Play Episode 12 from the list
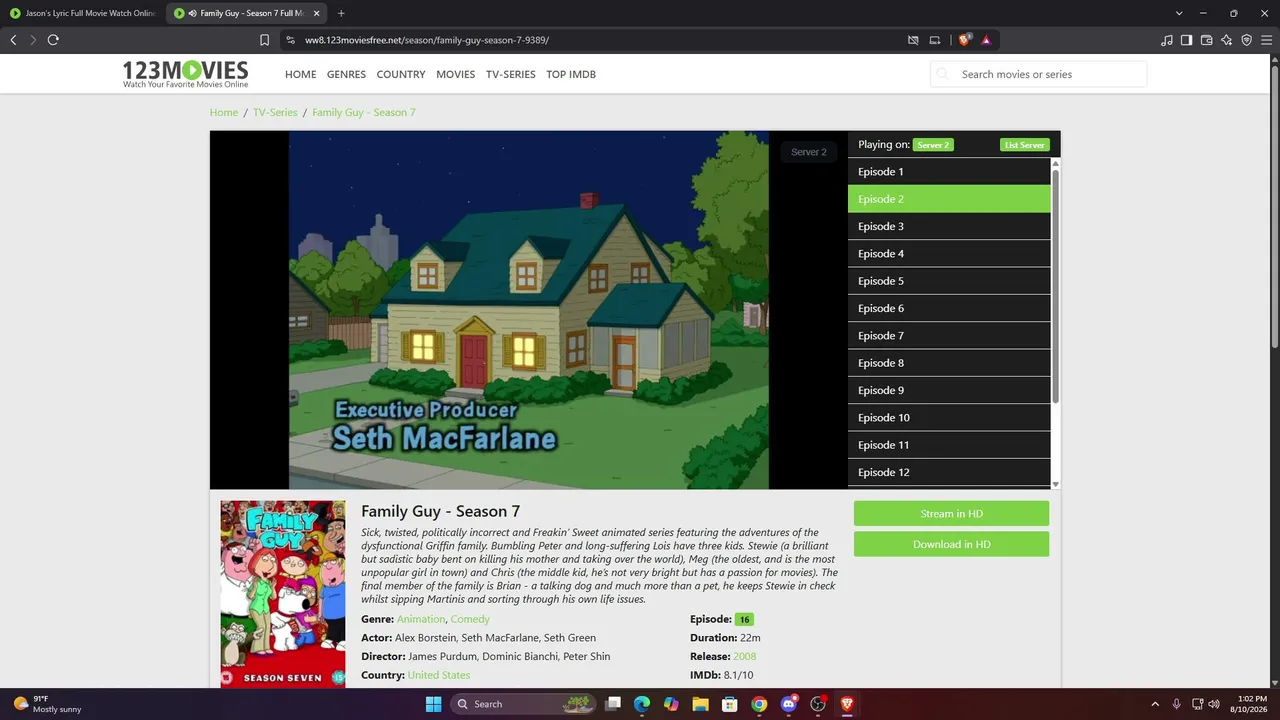 click(x=949, y=472)
